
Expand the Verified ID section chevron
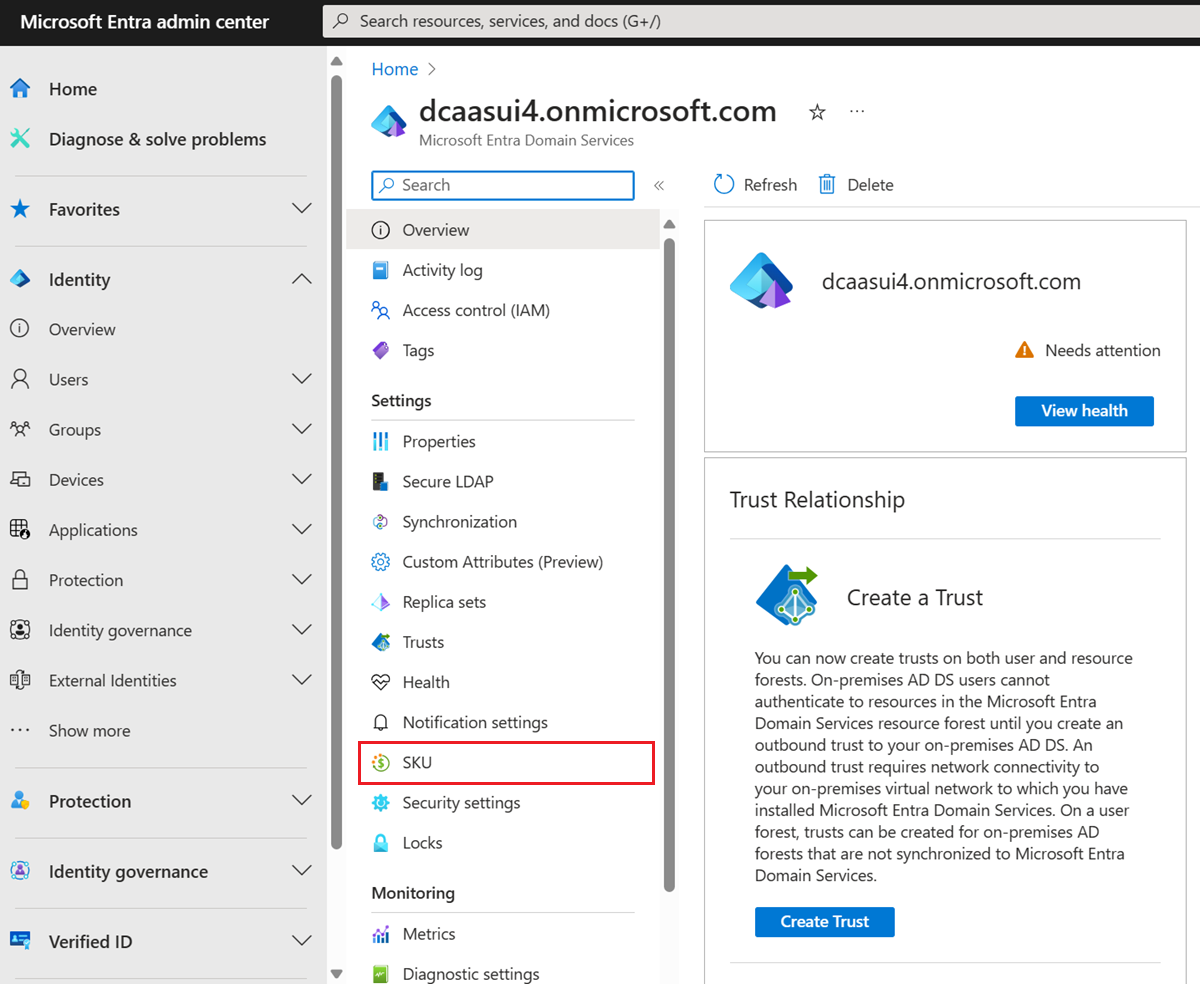[301, 941]
